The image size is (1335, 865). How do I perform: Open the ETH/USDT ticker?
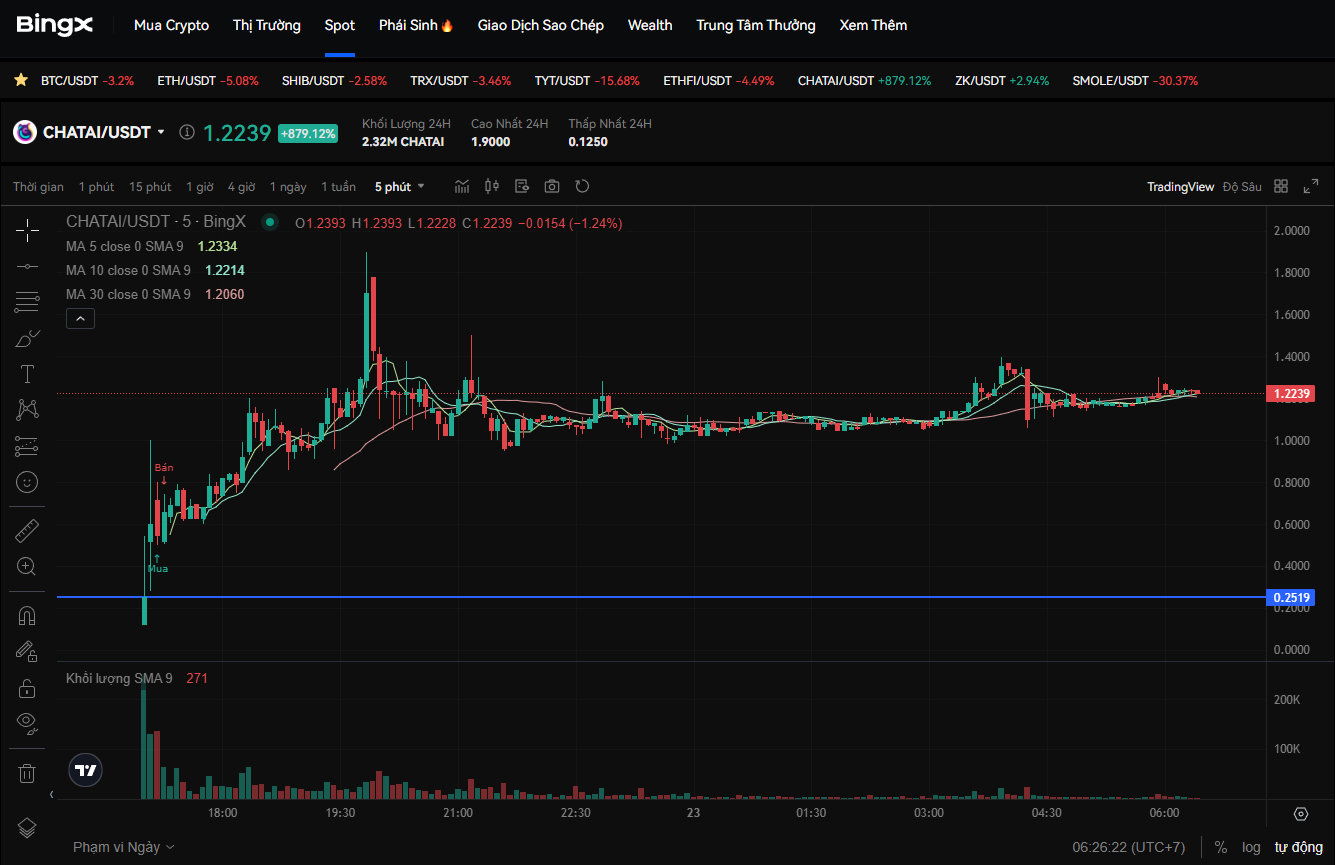(x=208, y=80)
